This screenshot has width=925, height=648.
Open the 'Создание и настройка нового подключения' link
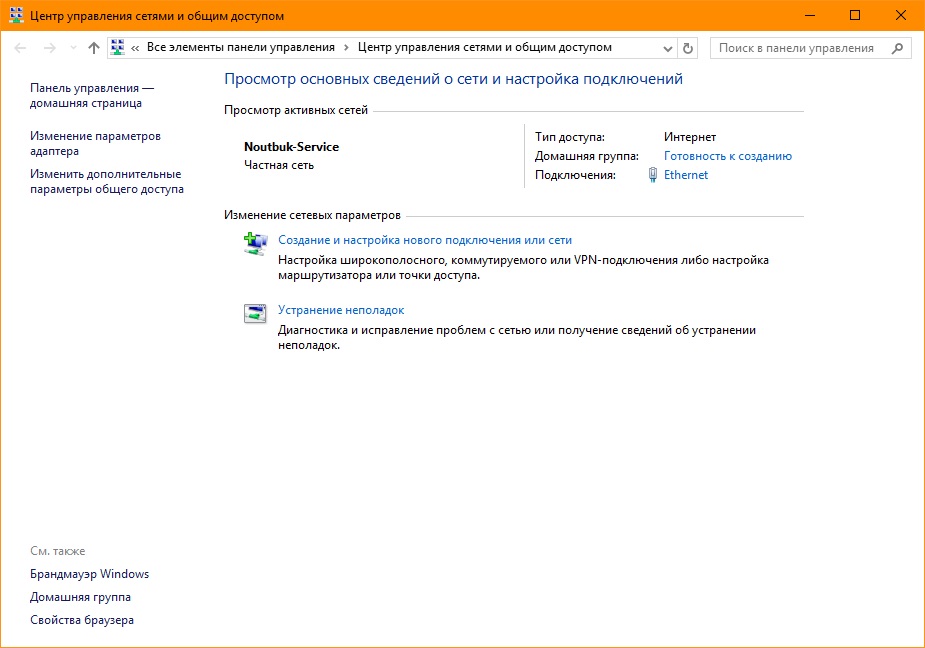point(424,240)
